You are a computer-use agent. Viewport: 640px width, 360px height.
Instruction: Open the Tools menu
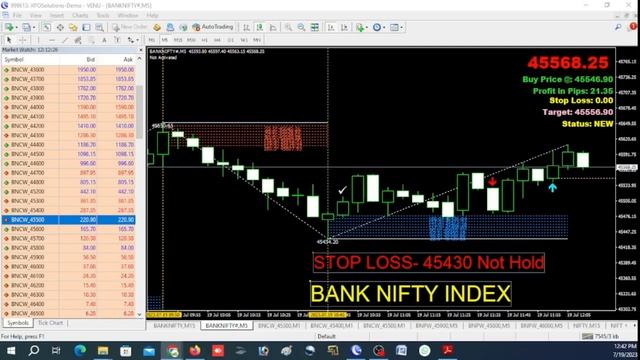[x=103, y=16]
